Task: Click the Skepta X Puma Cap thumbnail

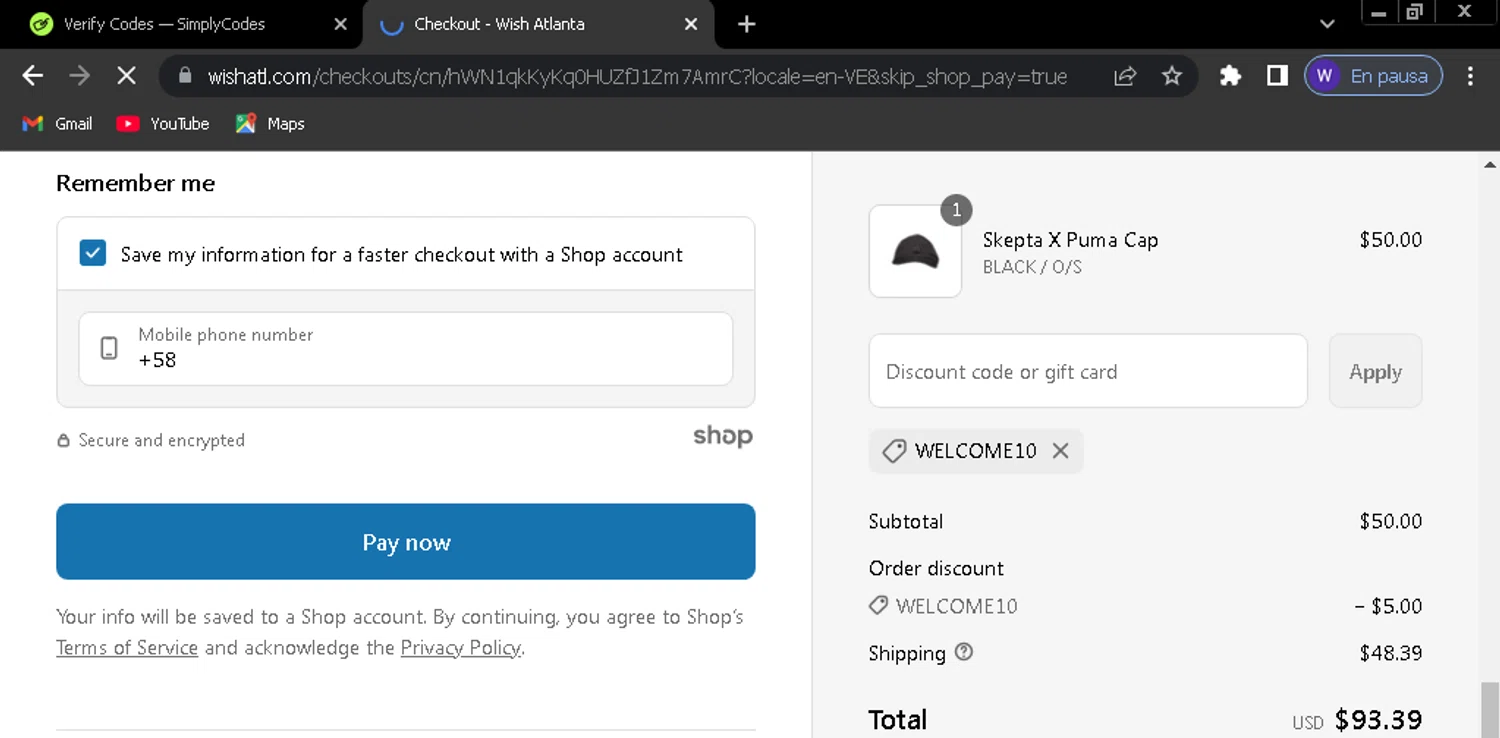Action: point(915,251)
